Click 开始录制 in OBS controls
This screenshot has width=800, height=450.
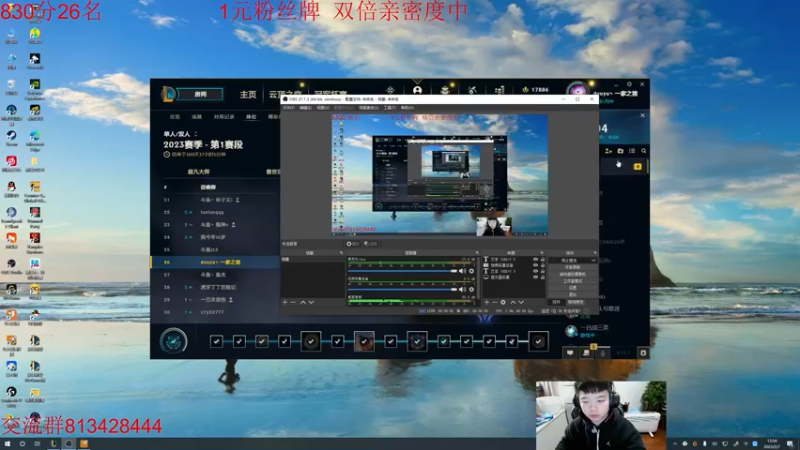point(572,267)
